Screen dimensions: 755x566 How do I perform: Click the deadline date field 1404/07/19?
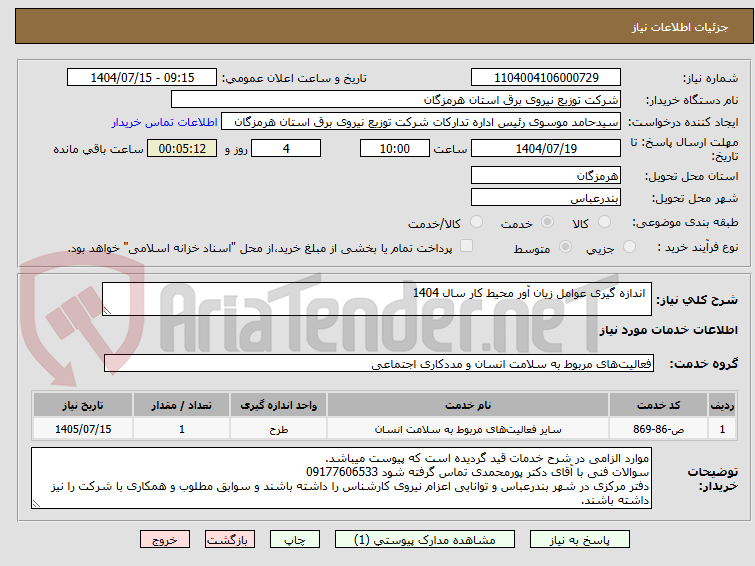point(546,148)
